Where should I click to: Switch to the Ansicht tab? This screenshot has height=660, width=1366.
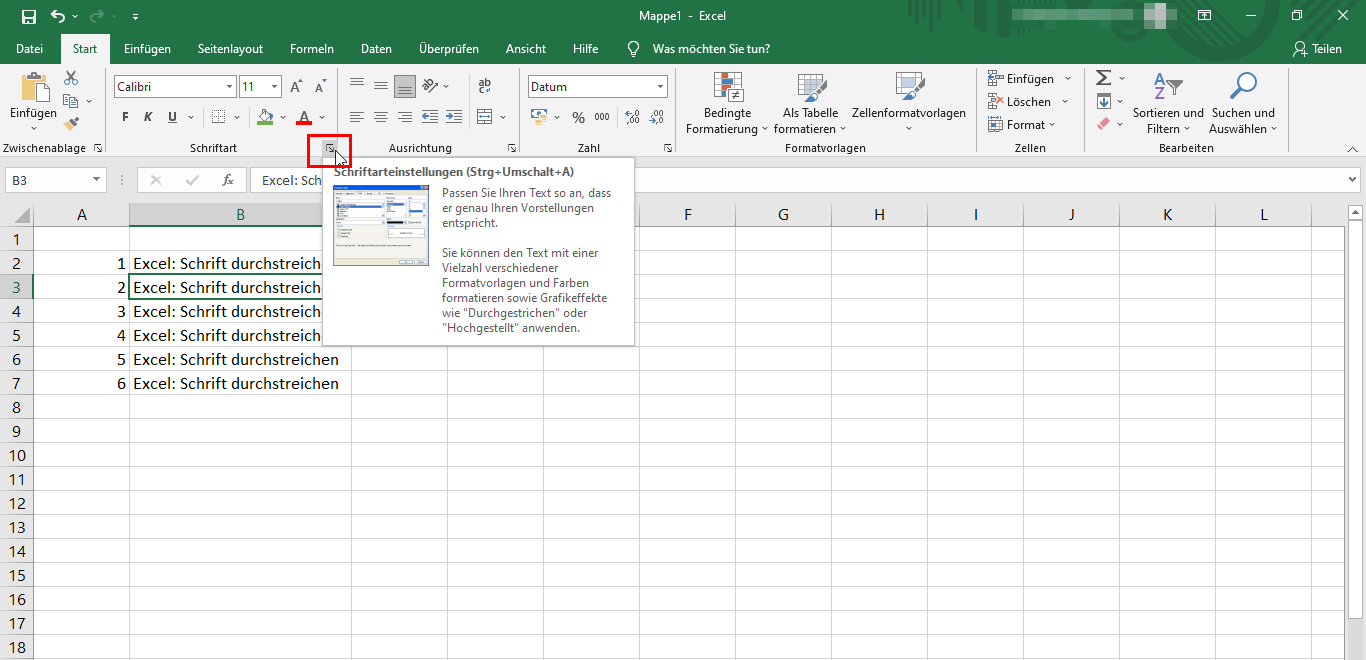[526, 49]
